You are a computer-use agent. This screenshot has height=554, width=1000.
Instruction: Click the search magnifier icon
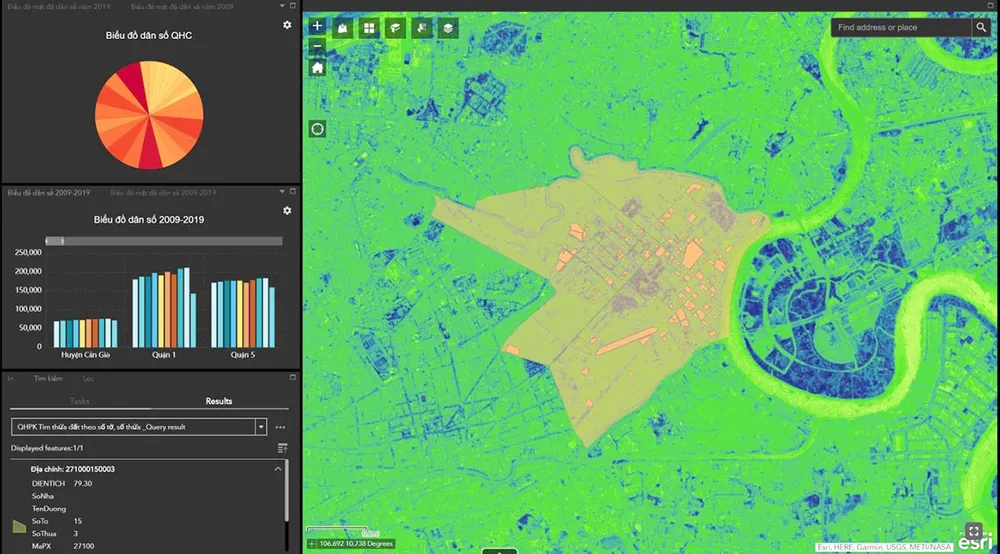pyautogui.click(x=981, y=28)
